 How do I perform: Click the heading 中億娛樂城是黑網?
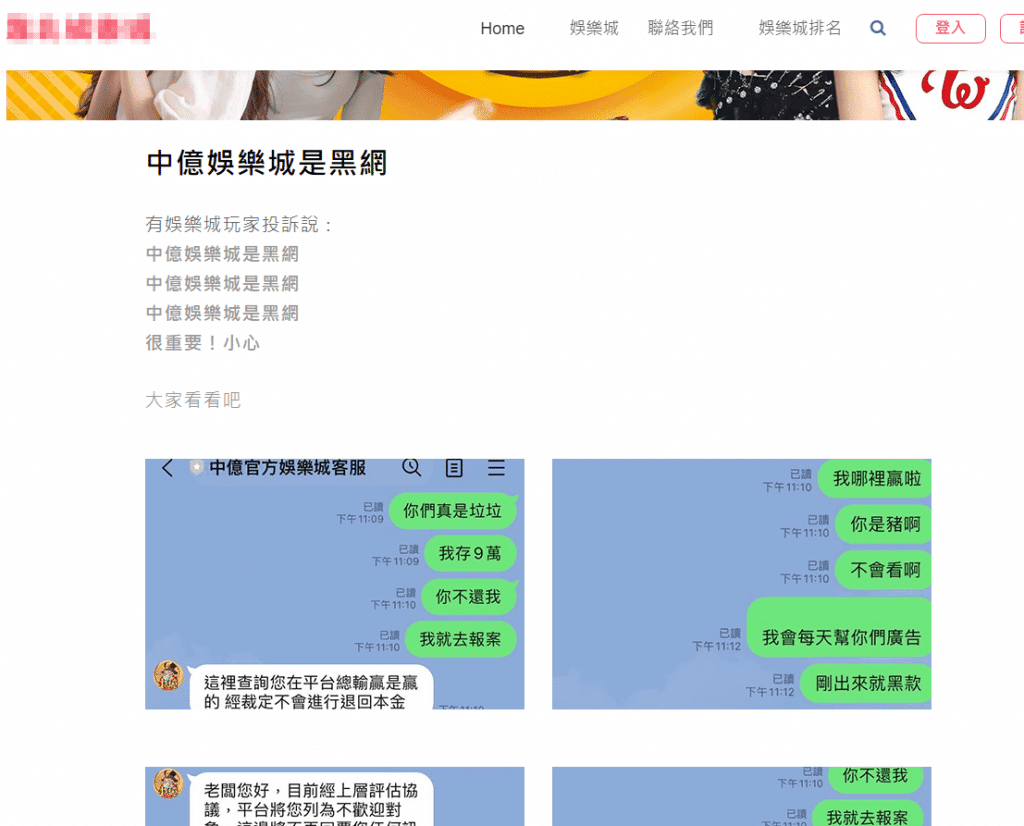[x=266, y=163]
